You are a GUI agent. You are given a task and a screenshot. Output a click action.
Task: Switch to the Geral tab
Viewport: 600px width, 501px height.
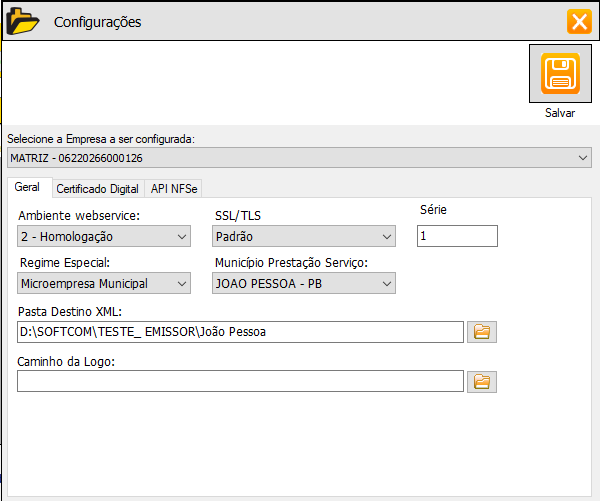(x=28, y=188)
